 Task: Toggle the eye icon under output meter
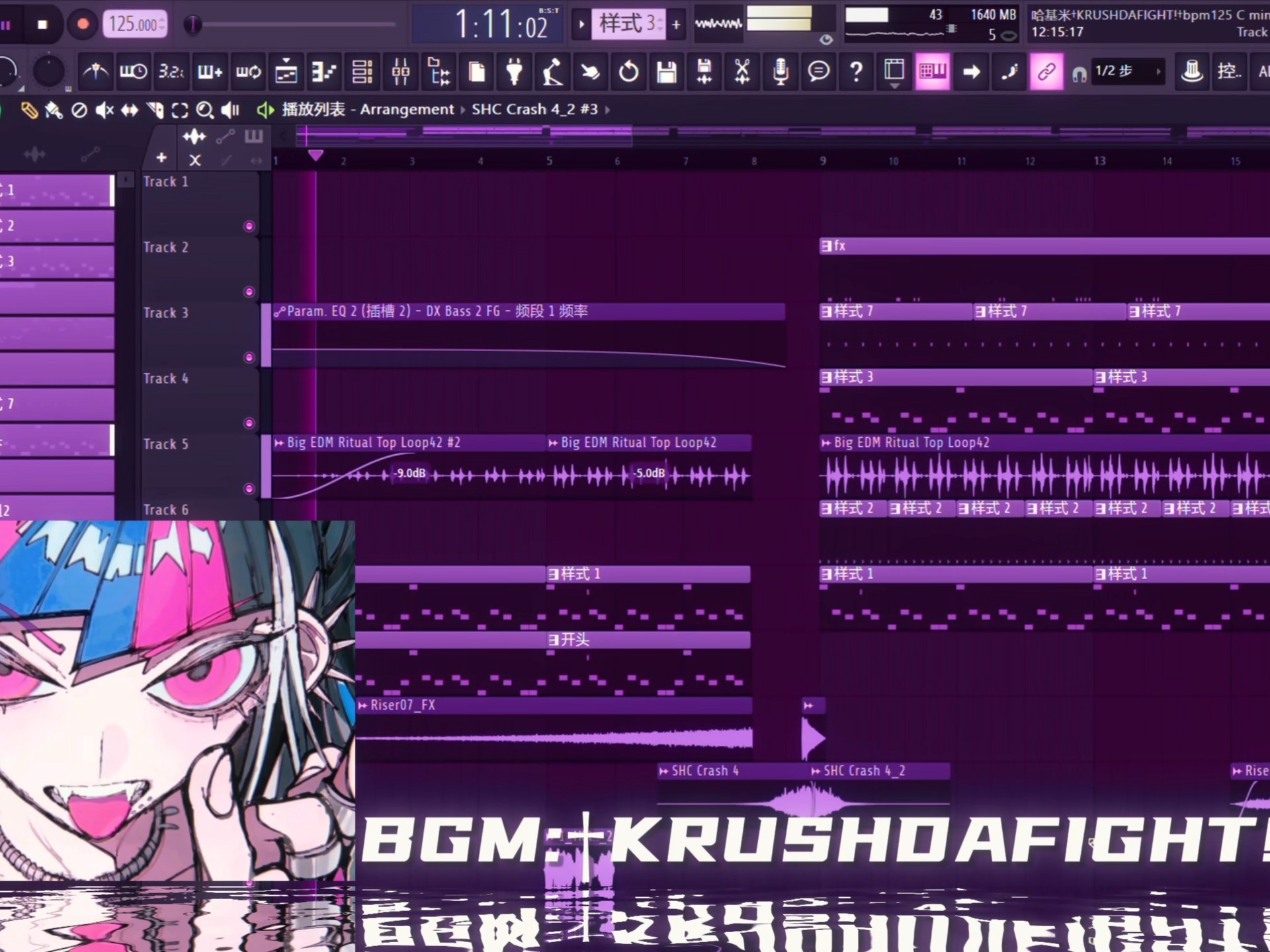[x=826, y=40]
